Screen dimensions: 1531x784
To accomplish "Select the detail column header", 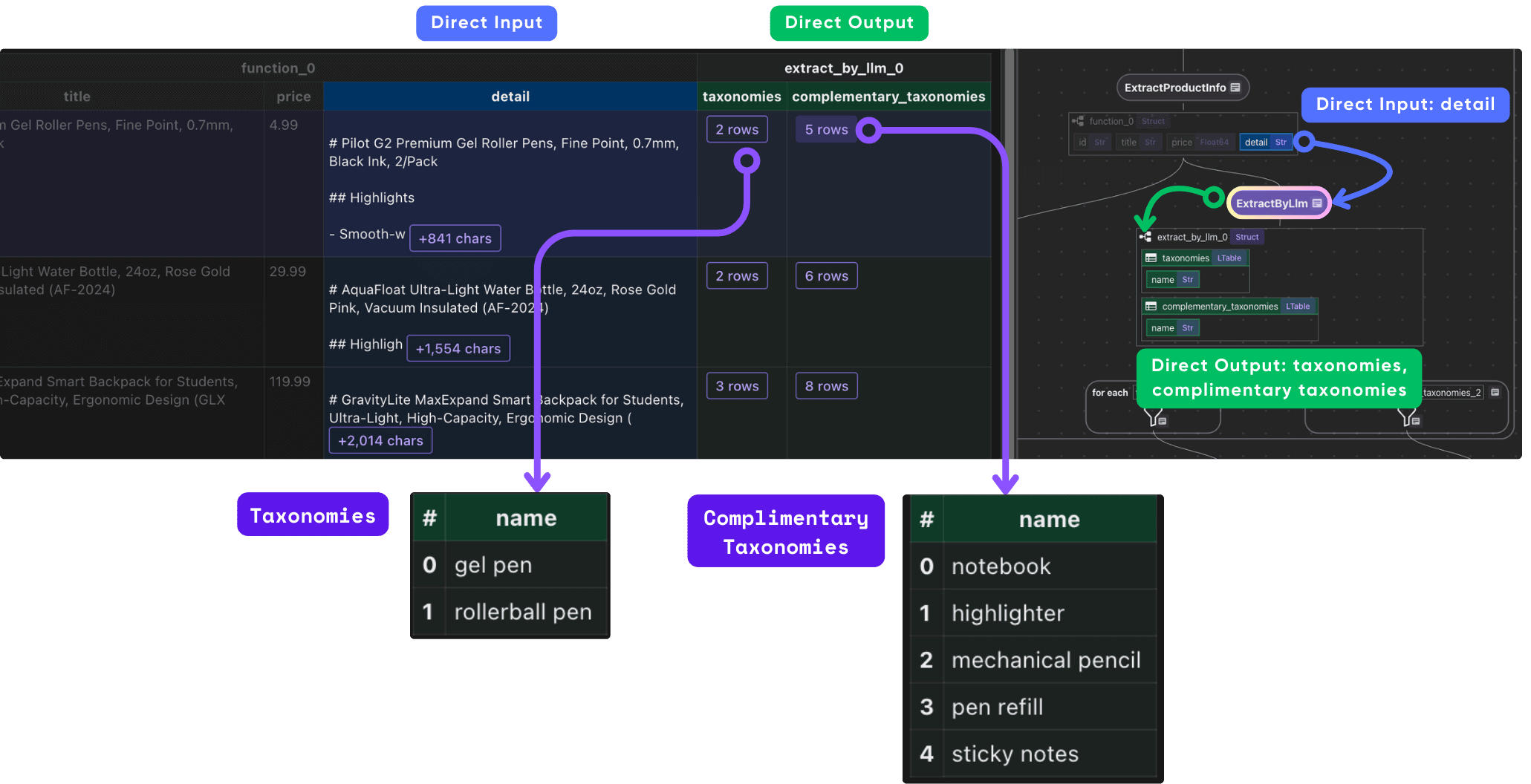I will pos(510,97).
